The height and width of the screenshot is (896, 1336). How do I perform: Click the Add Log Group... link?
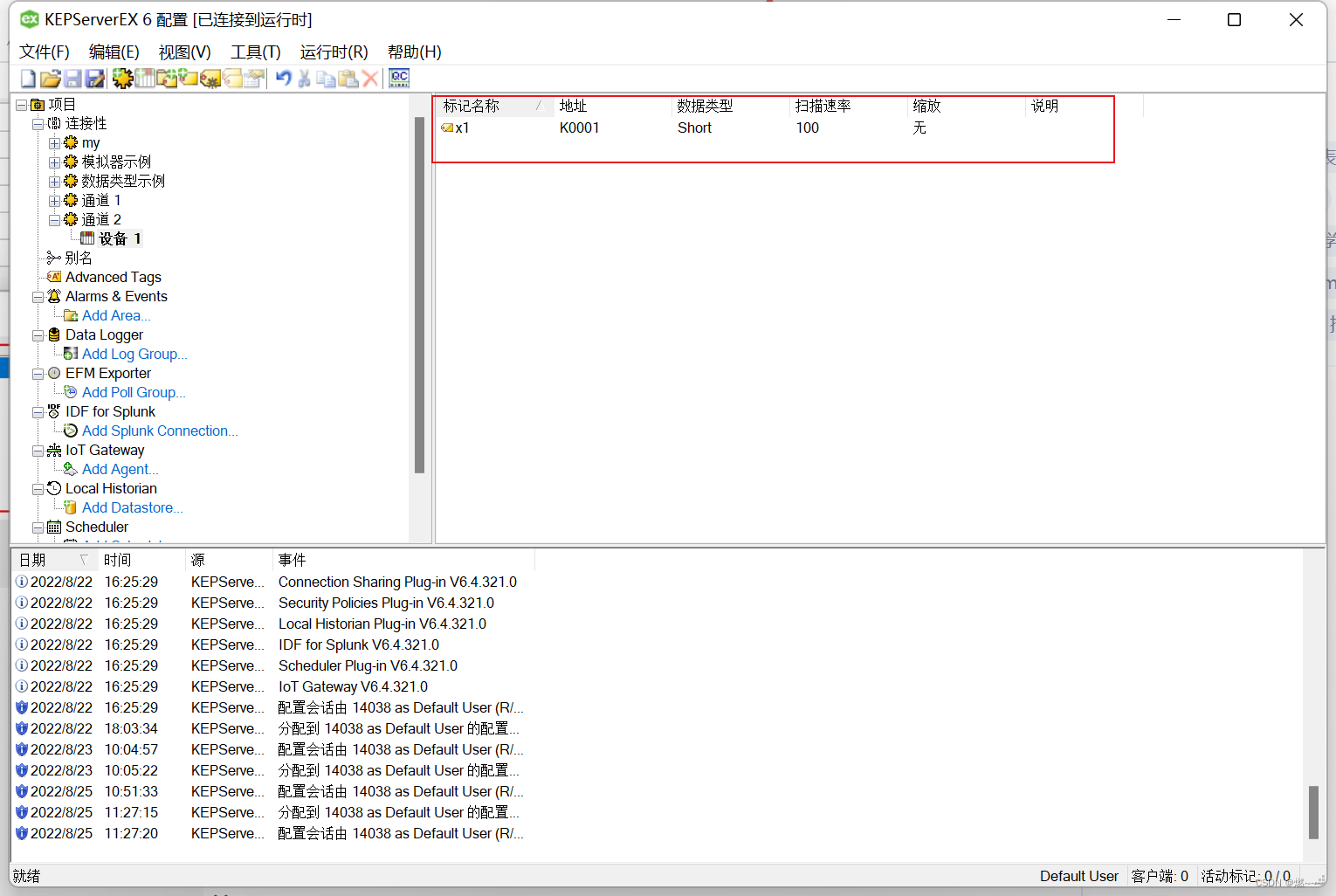134,354
